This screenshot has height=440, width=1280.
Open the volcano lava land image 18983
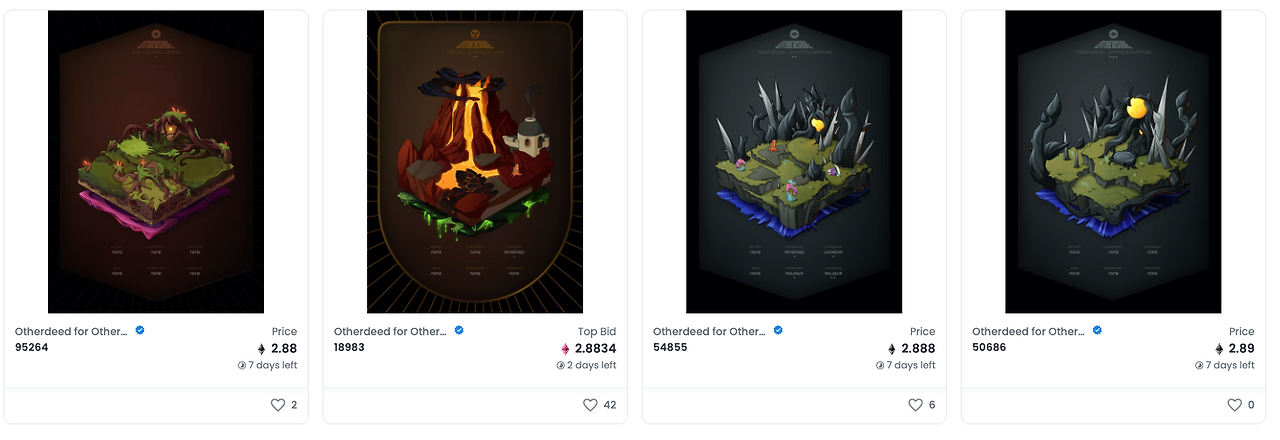point(475,162)
